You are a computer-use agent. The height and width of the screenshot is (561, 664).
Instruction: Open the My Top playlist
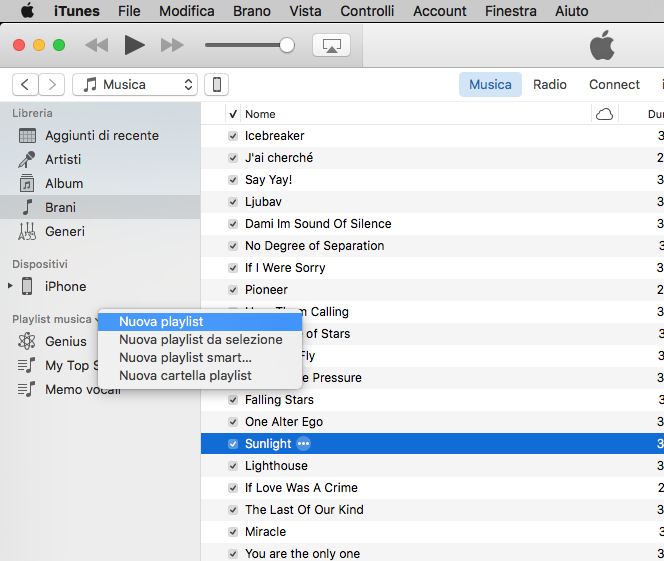58,365
